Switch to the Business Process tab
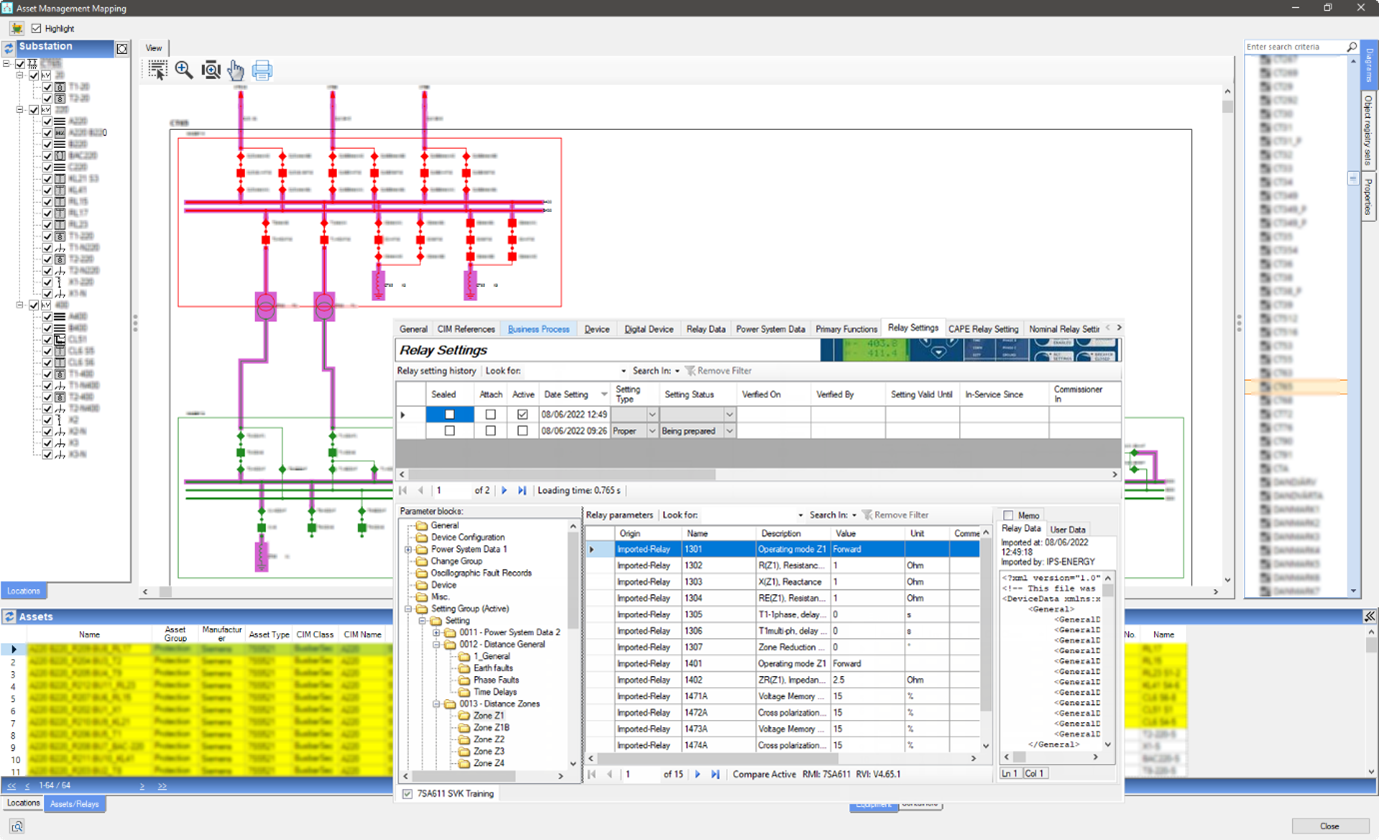 click(x=539, y=329)
